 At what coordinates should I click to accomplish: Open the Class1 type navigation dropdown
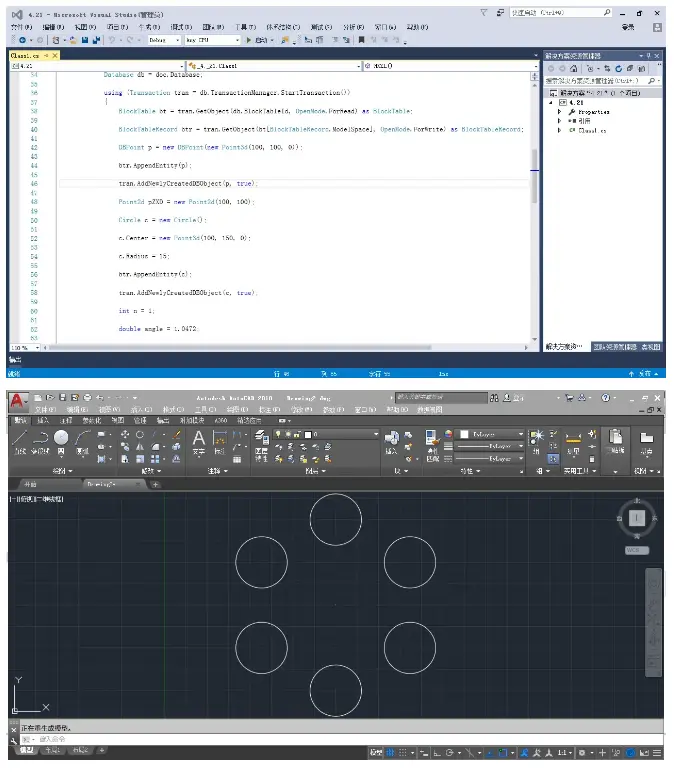coord(274,65)
